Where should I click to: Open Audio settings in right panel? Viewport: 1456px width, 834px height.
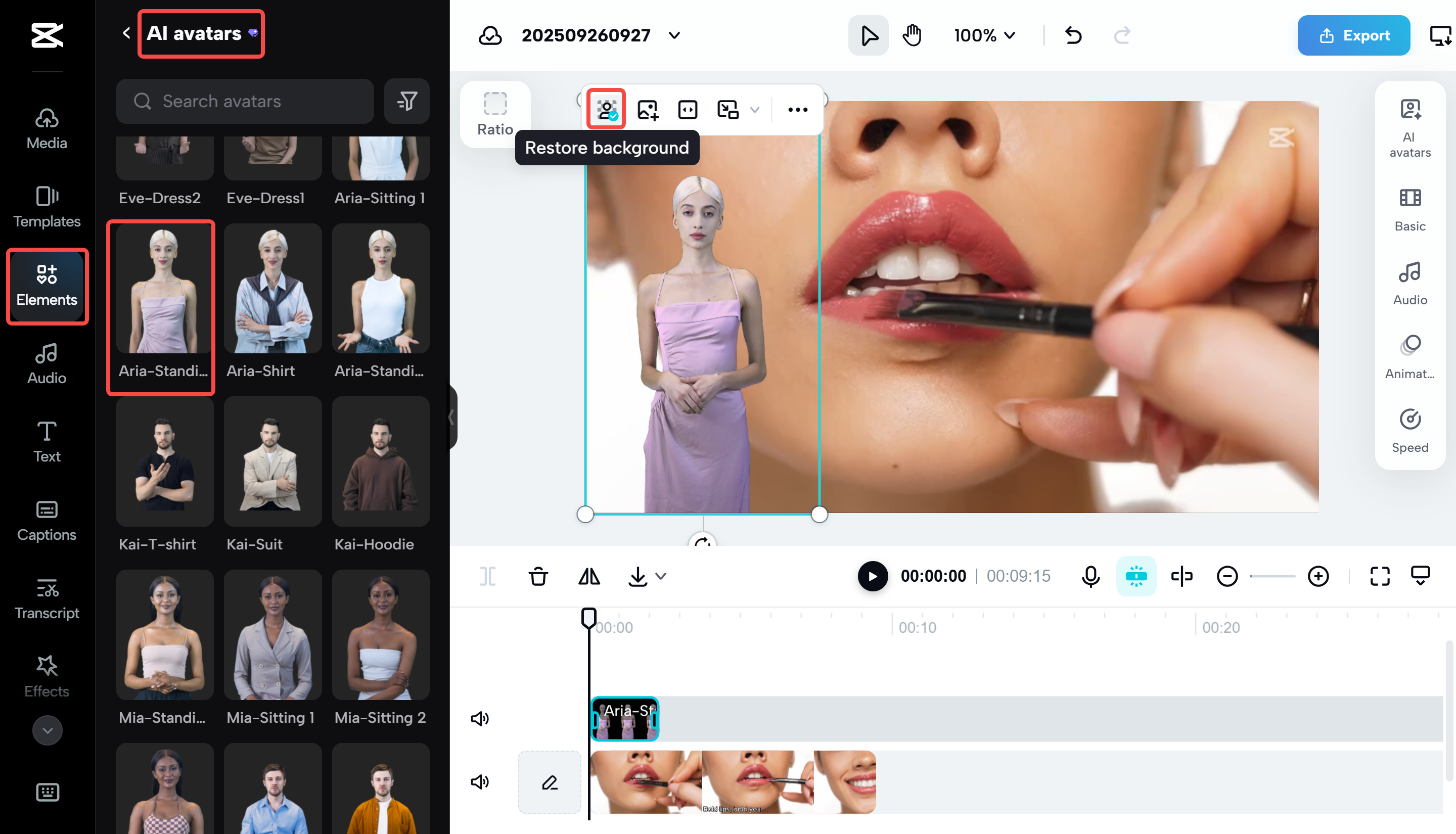1410,284
